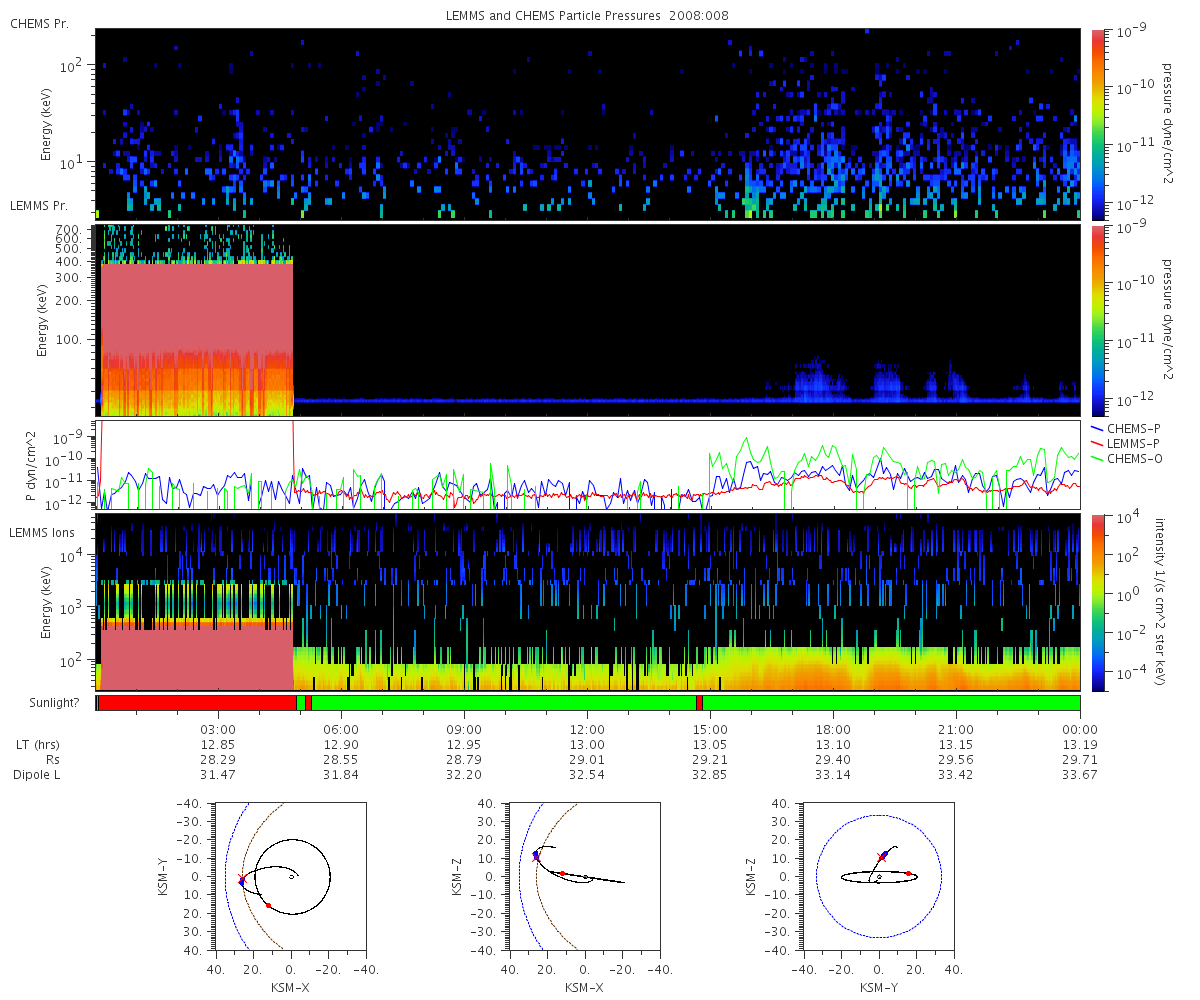Click the KSM-X versus KSM-Y orbit plot
Screen dimensions: 1200x1000
pyautogui.click(x=290, y=876)
